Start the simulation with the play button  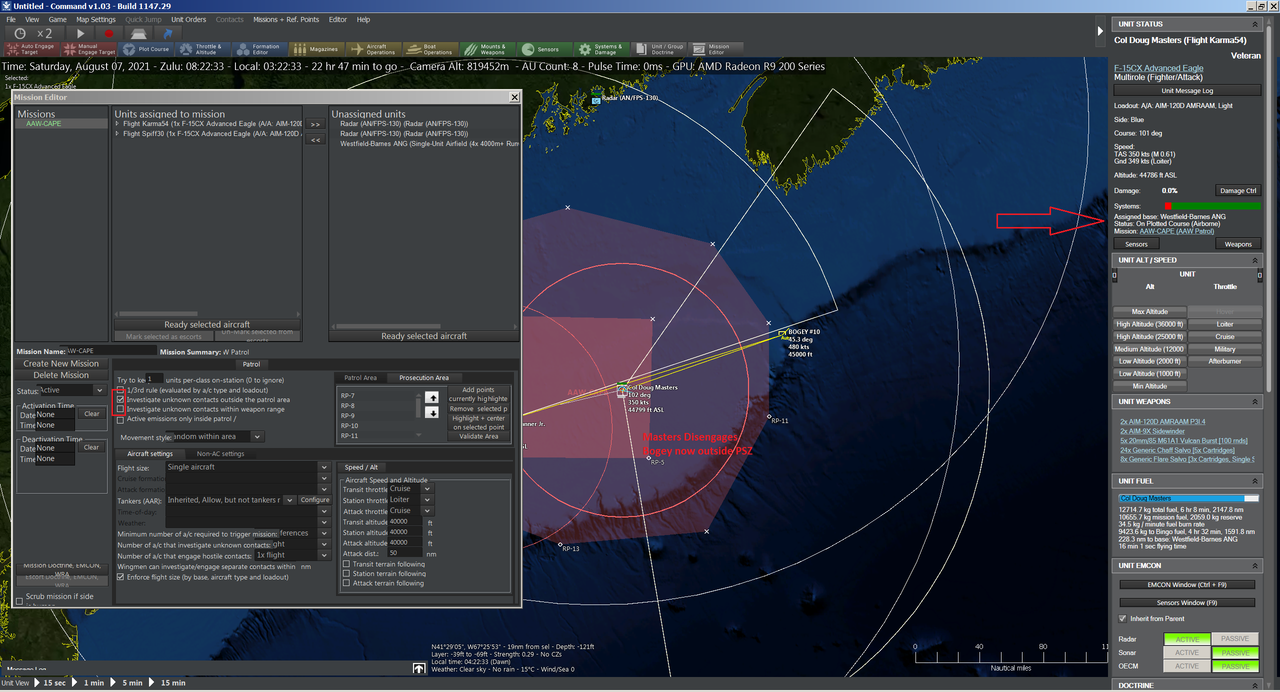tap(82, 33)
